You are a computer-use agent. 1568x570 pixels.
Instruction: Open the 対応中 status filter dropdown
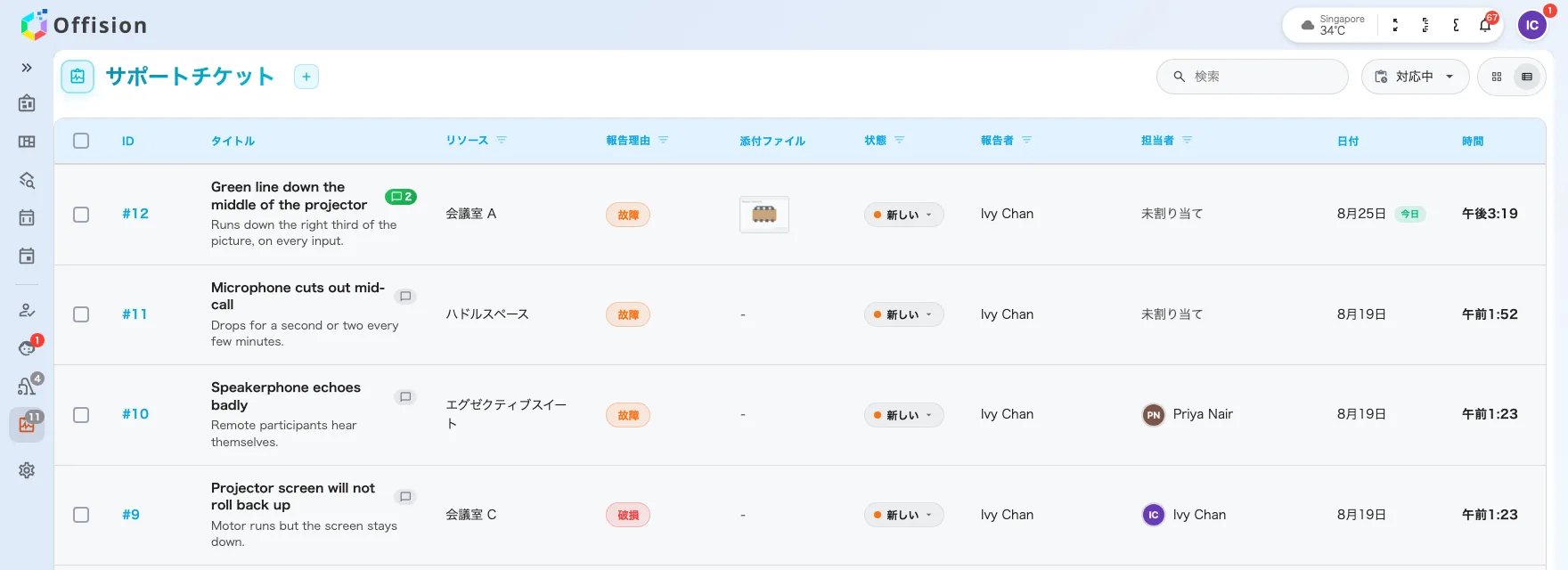1415,77
